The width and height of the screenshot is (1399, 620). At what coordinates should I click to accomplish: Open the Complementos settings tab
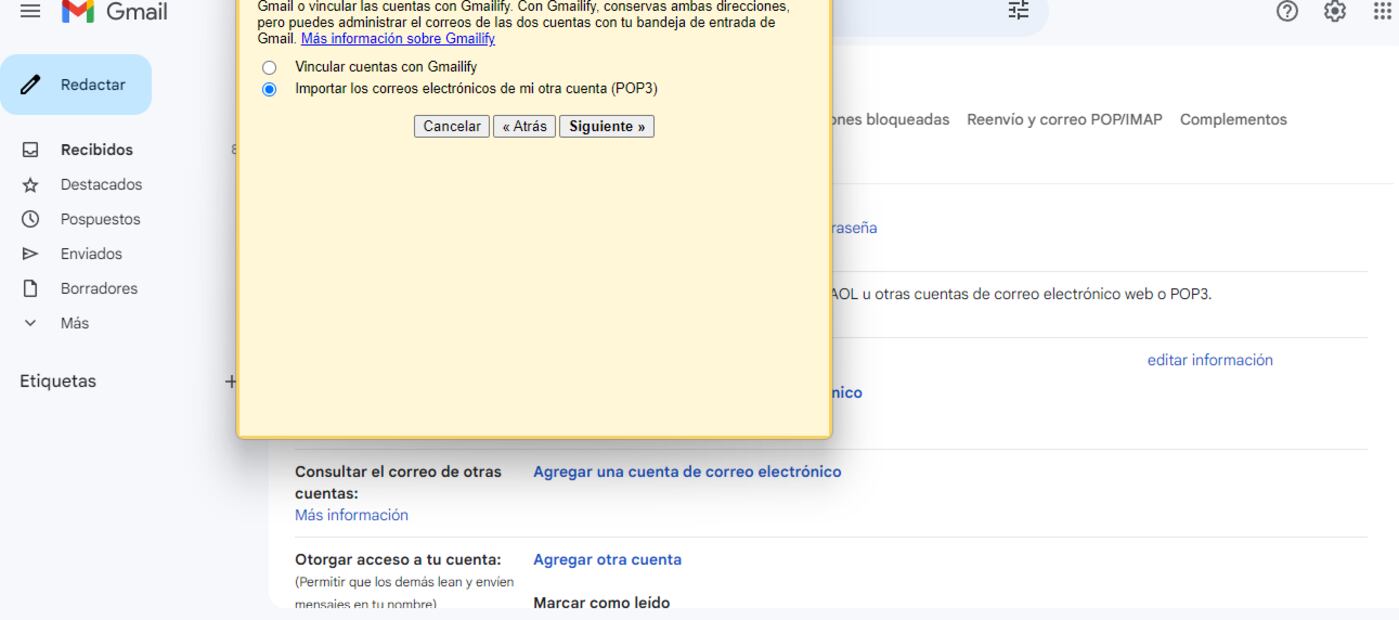1233,119
